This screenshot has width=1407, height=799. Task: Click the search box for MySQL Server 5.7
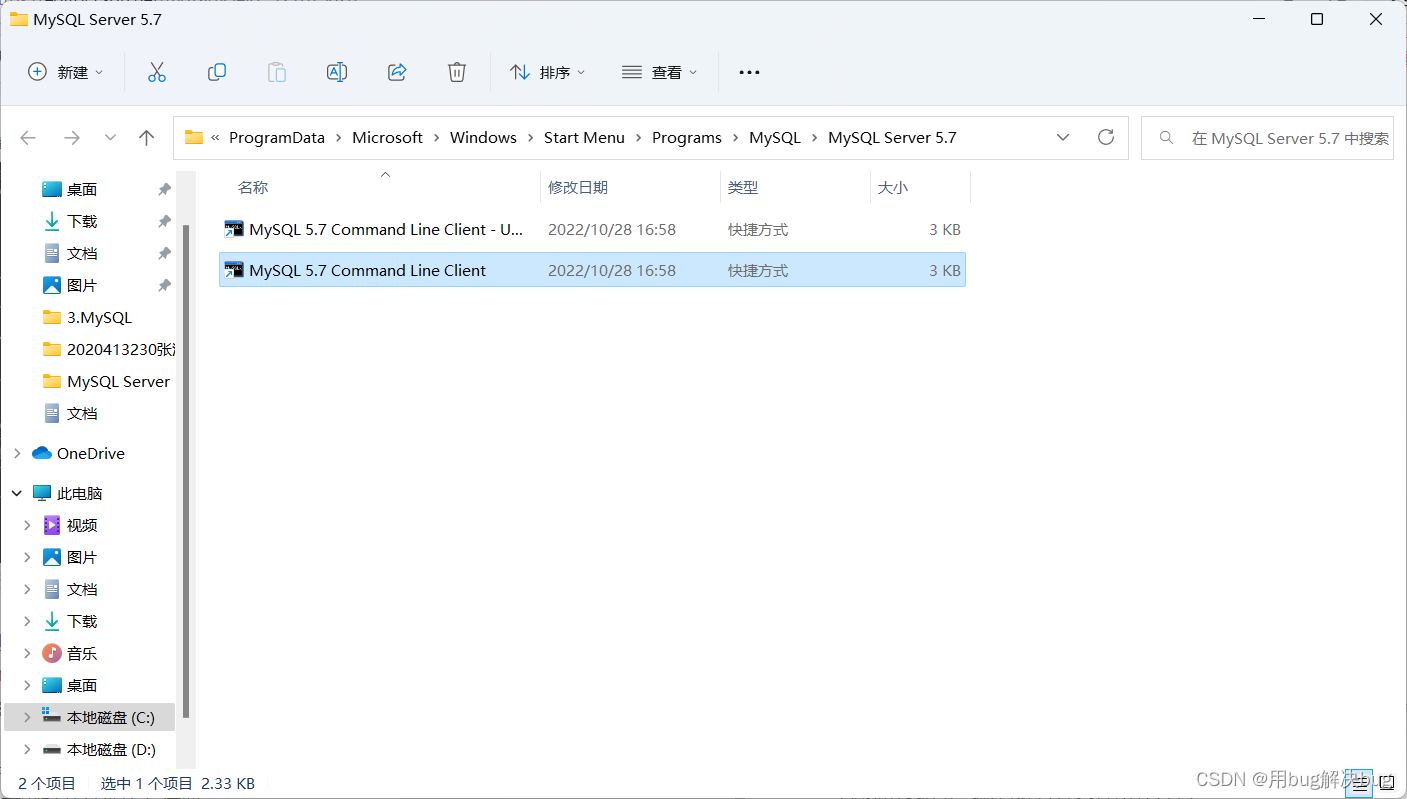coord(1268,138)
